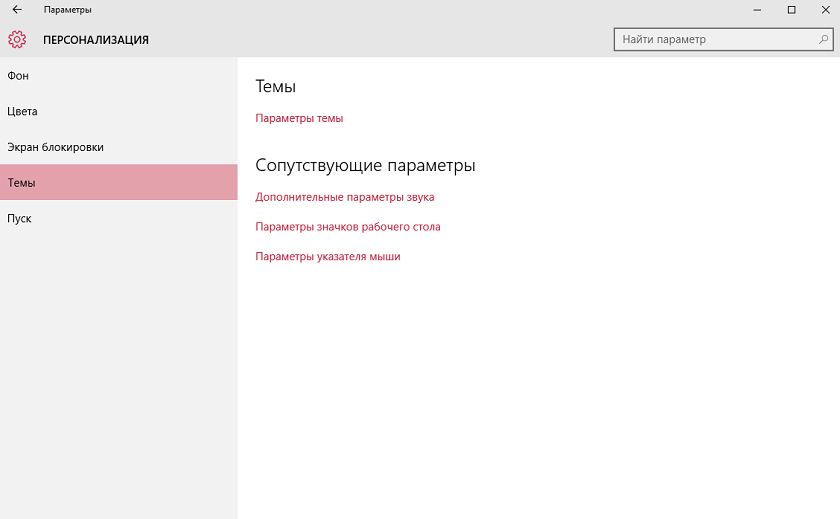Click the ПЕРСОНАЛИЗАЦИЯ header title

coord(96,40)
